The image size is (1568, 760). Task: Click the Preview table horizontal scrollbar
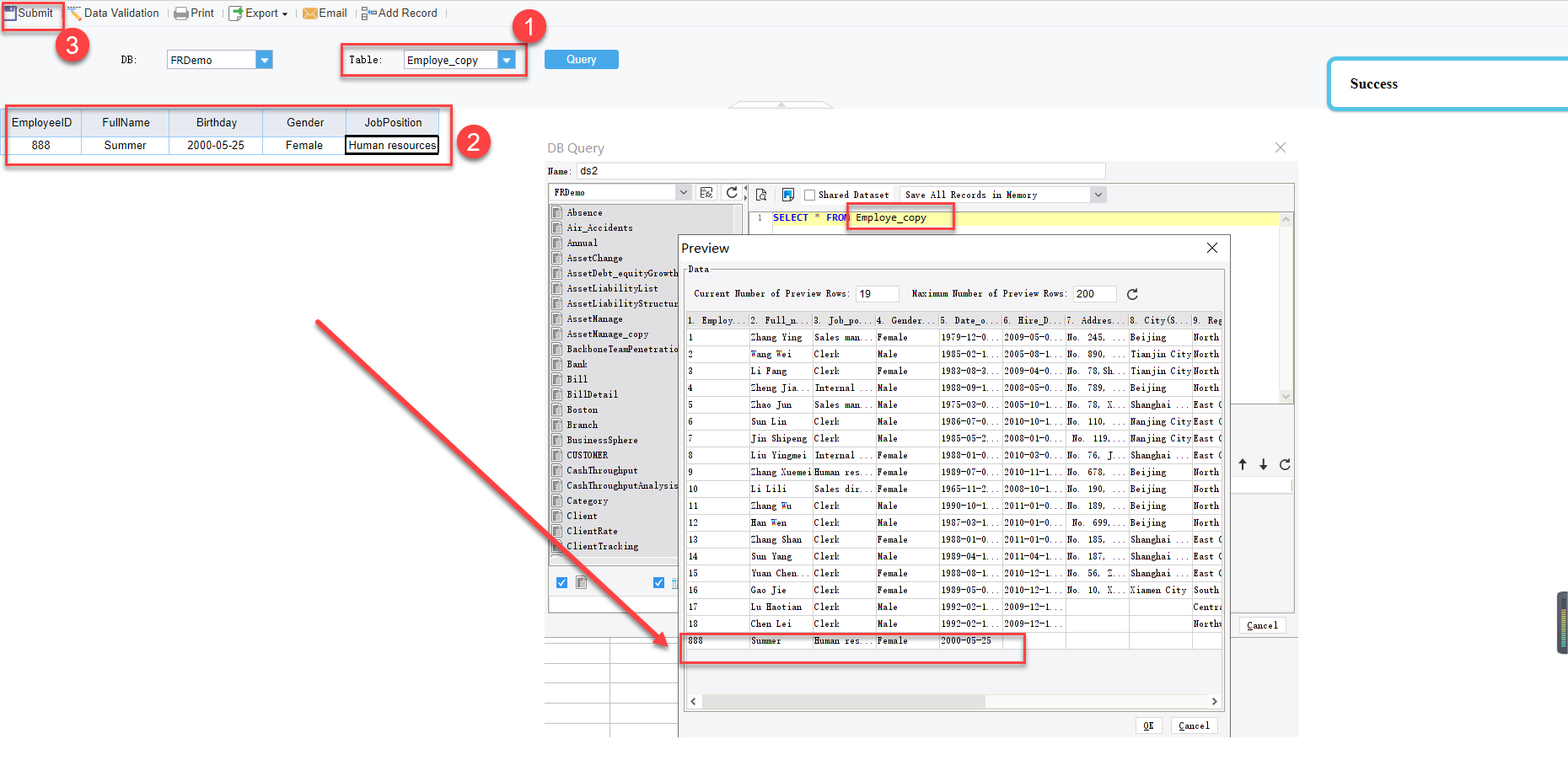(843, 701)
